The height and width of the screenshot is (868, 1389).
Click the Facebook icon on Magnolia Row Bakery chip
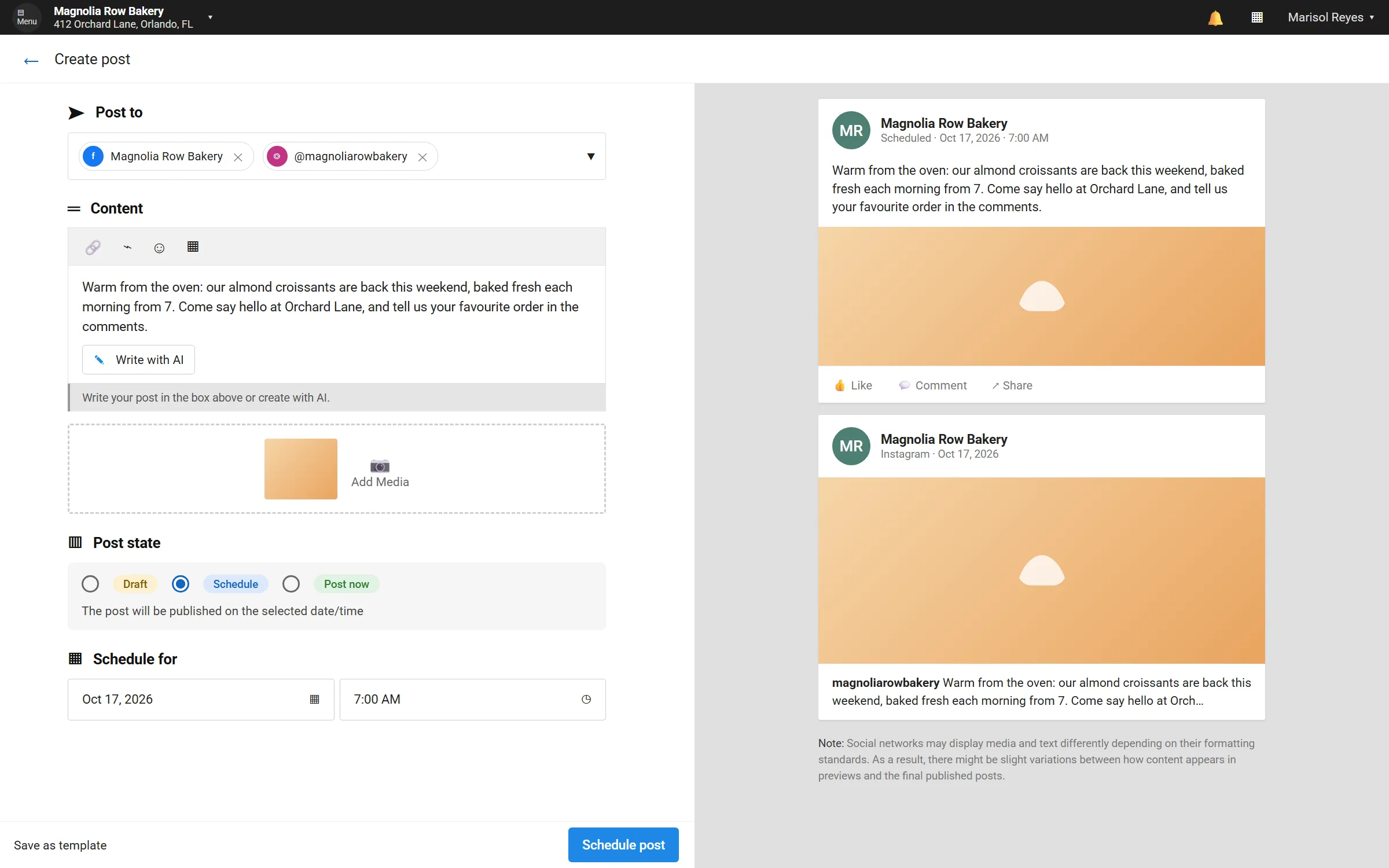(x=93, y=156)
